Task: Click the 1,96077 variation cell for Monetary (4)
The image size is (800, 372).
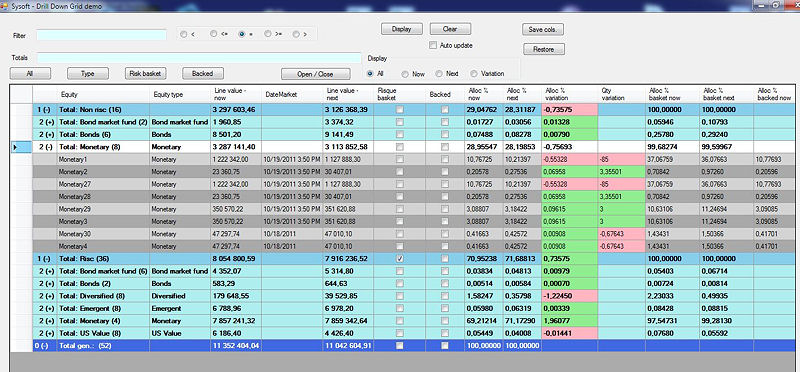Action: (x=569, y=321)
